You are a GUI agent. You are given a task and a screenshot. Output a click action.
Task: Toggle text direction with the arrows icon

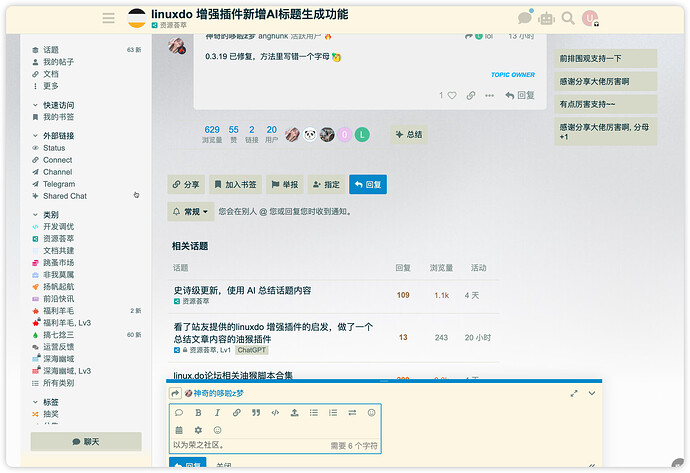tap(352, 413)
